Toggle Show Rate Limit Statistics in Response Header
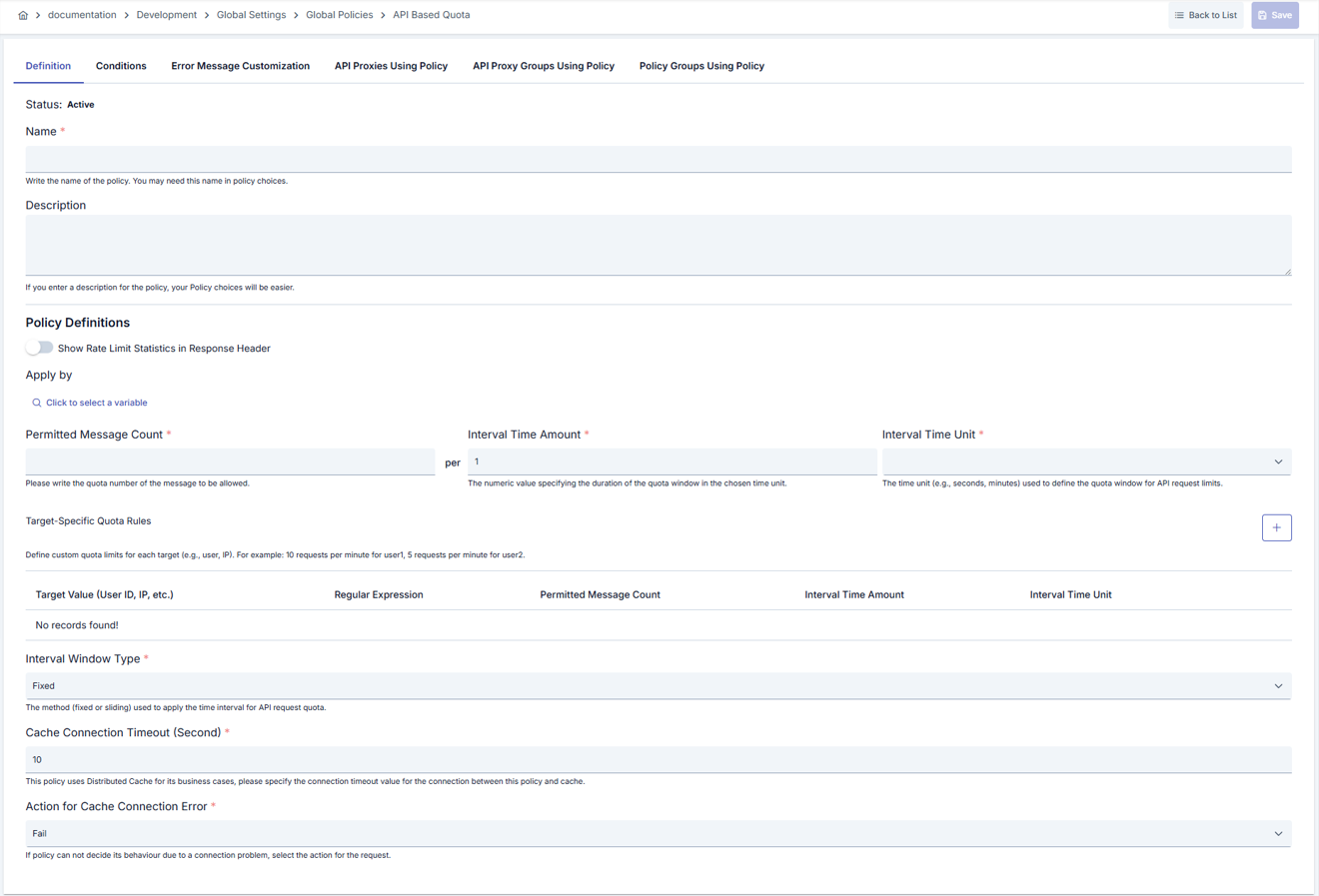The width and height of the screenshot is (1319, 896). click(40, 348)
